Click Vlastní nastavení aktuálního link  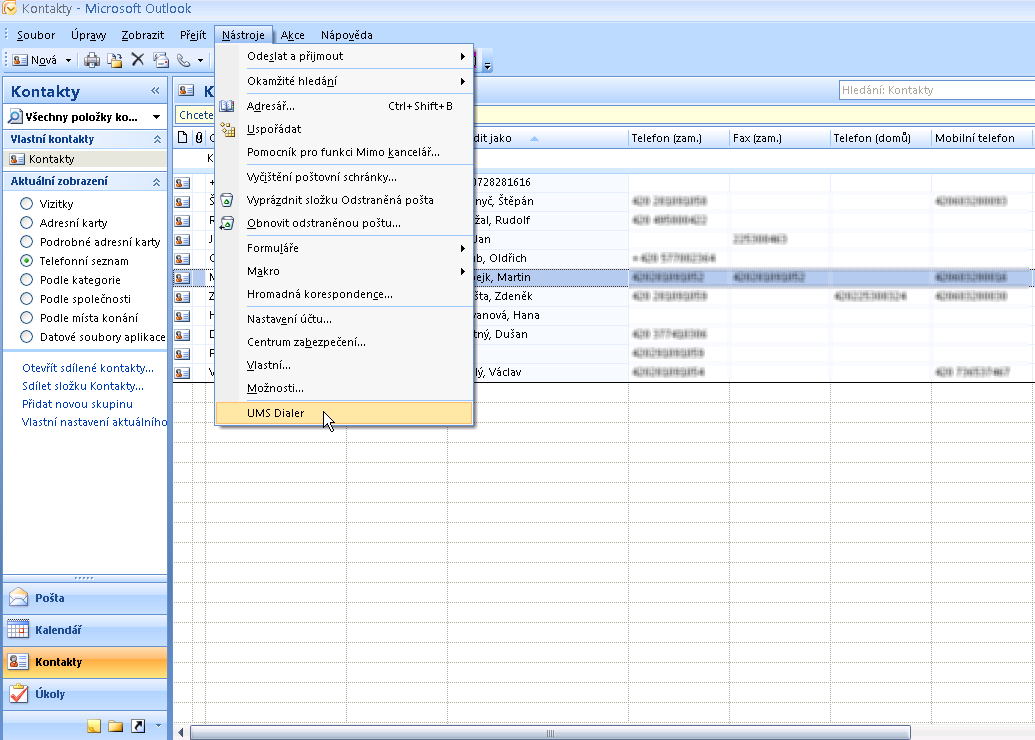click(94, 422)
